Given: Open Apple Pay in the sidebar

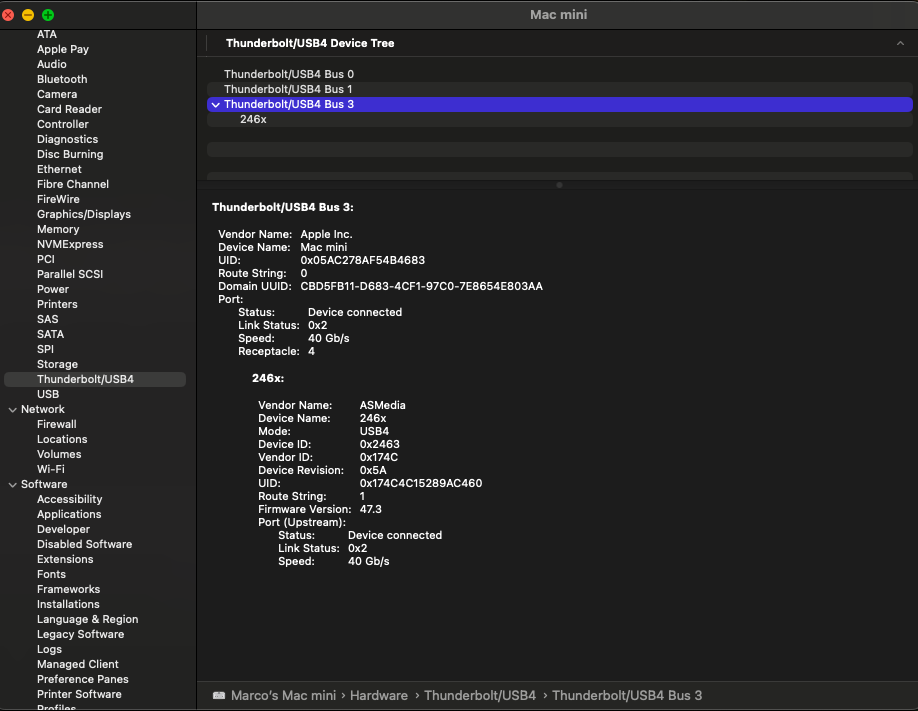Looking at the screenshot, I should pyautogui.click(x=63, y=49).
